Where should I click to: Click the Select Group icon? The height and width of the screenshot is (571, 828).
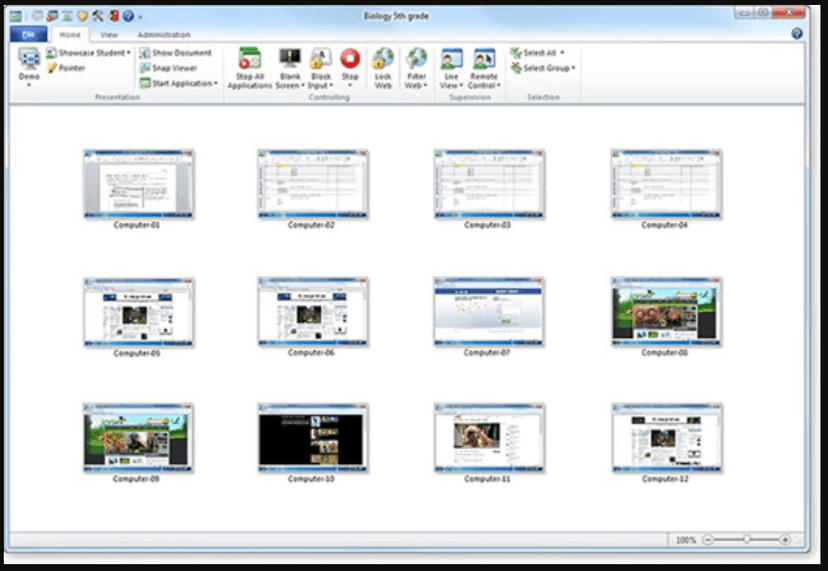(x=516, y=68)
